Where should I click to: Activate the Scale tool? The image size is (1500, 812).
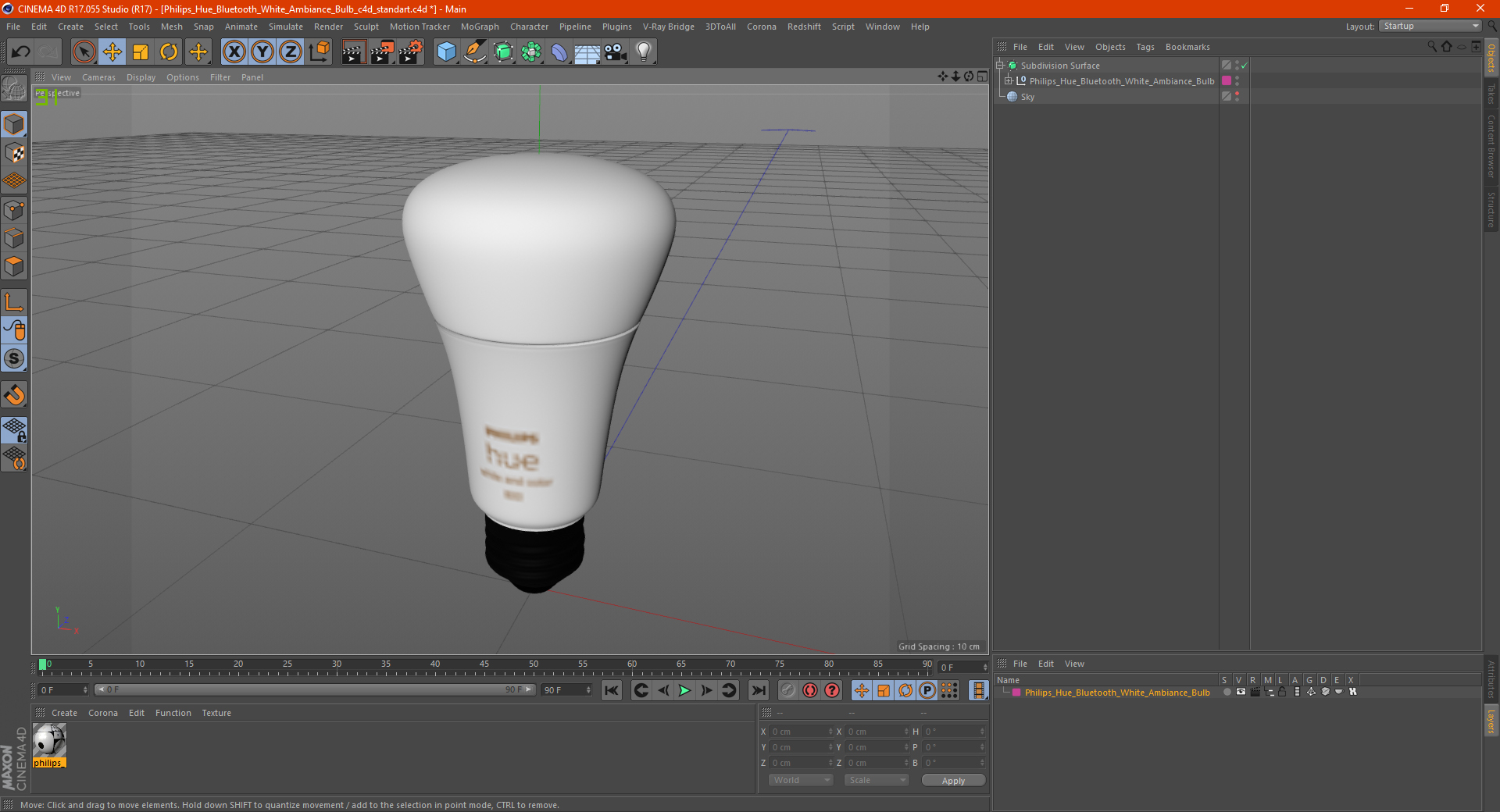point(141,52)
